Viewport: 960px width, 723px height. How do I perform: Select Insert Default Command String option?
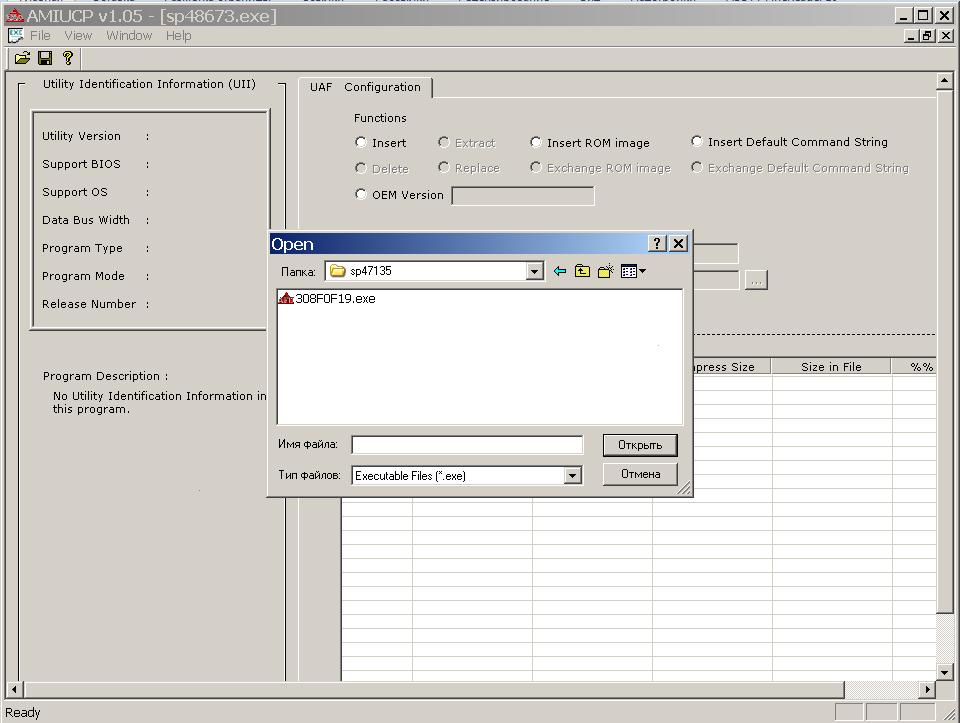click(x=697, y=142)
